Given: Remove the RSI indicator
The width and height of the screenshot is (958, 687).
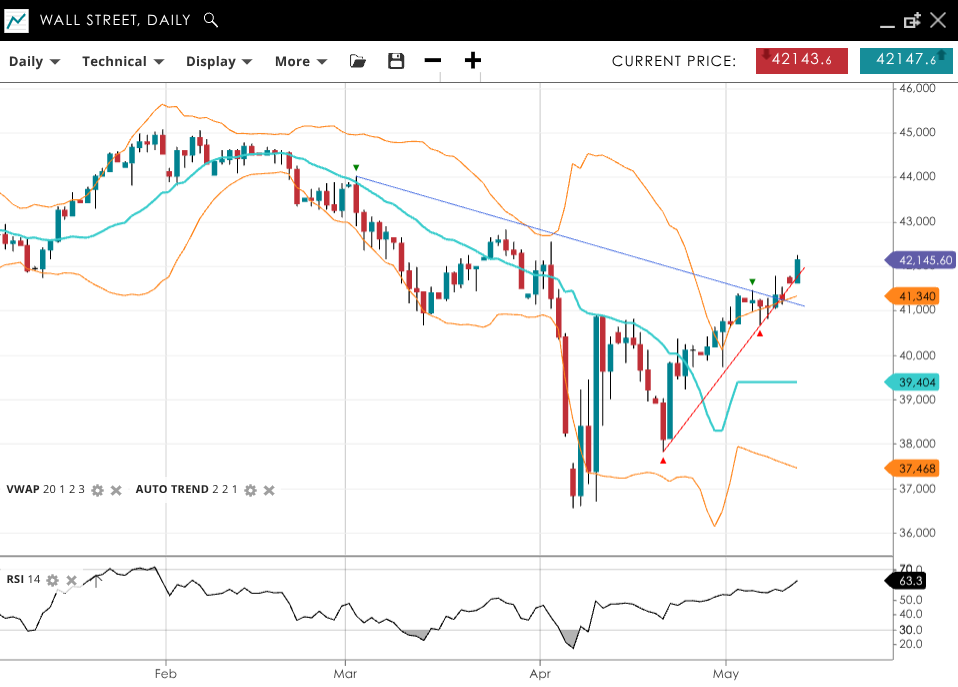Looking at the screenshot, I should [71, 580].
